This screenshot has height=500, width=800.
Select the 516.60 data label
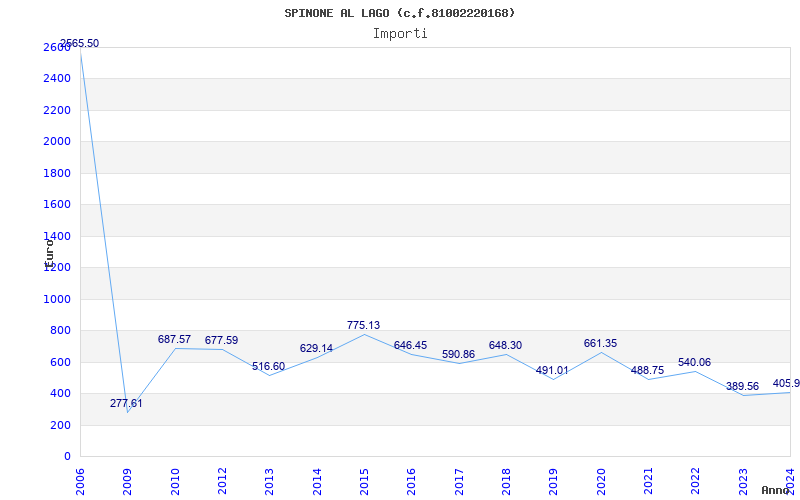pos(268,366)
